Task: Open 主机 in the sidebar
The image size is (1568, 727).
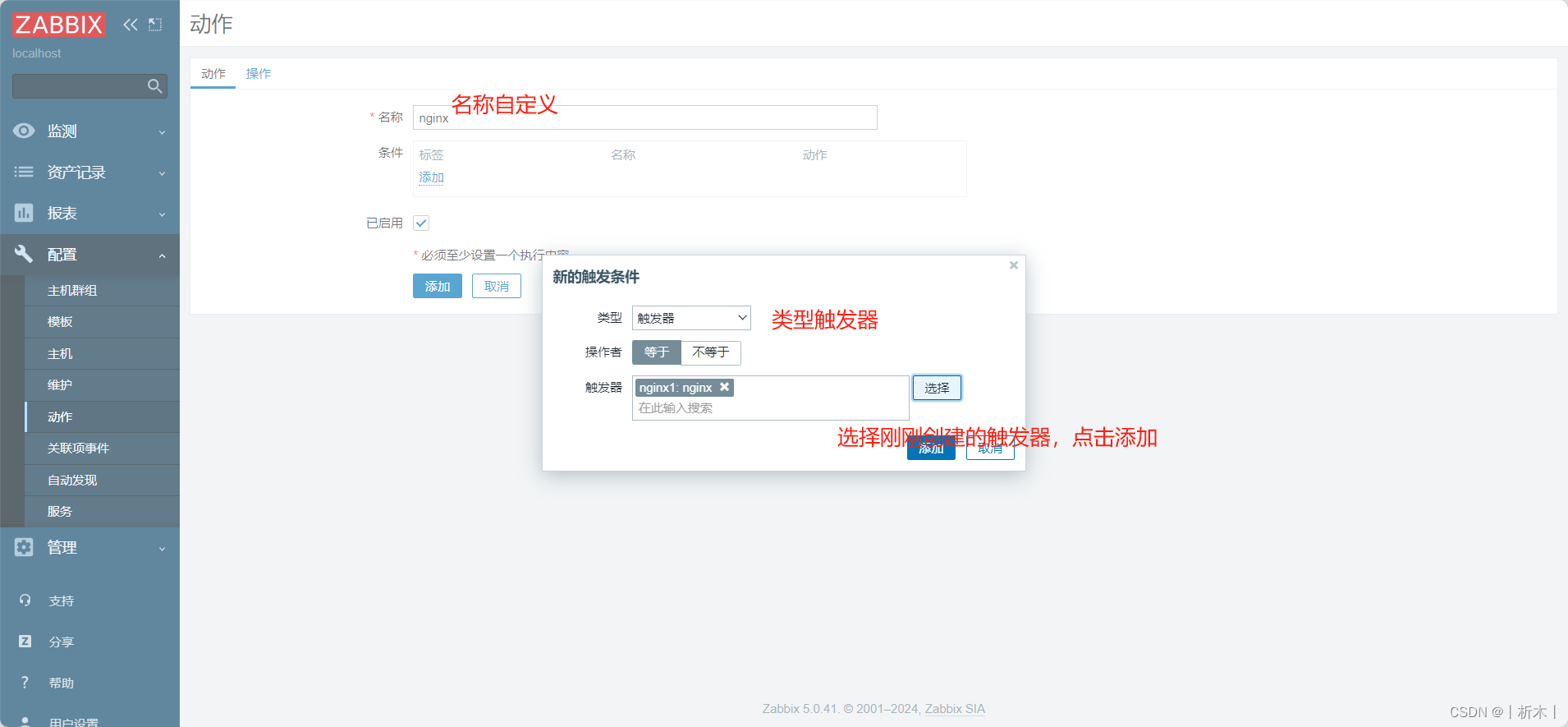Action: [x=102, y=353]
